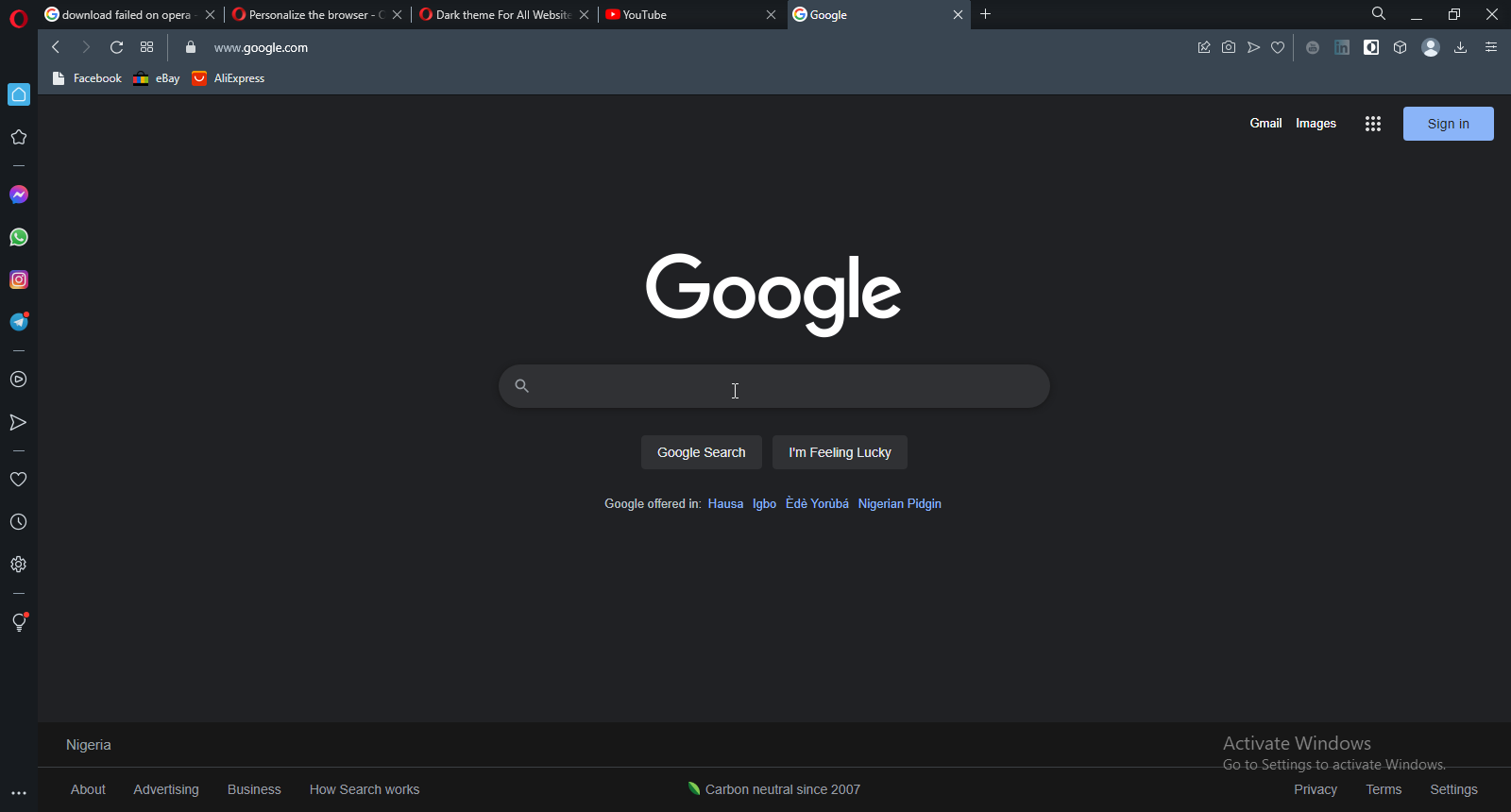This screenshot has width=1511, height=812.
Task: Open Bookmarks star in the sidebar
Action: point(19,137)
